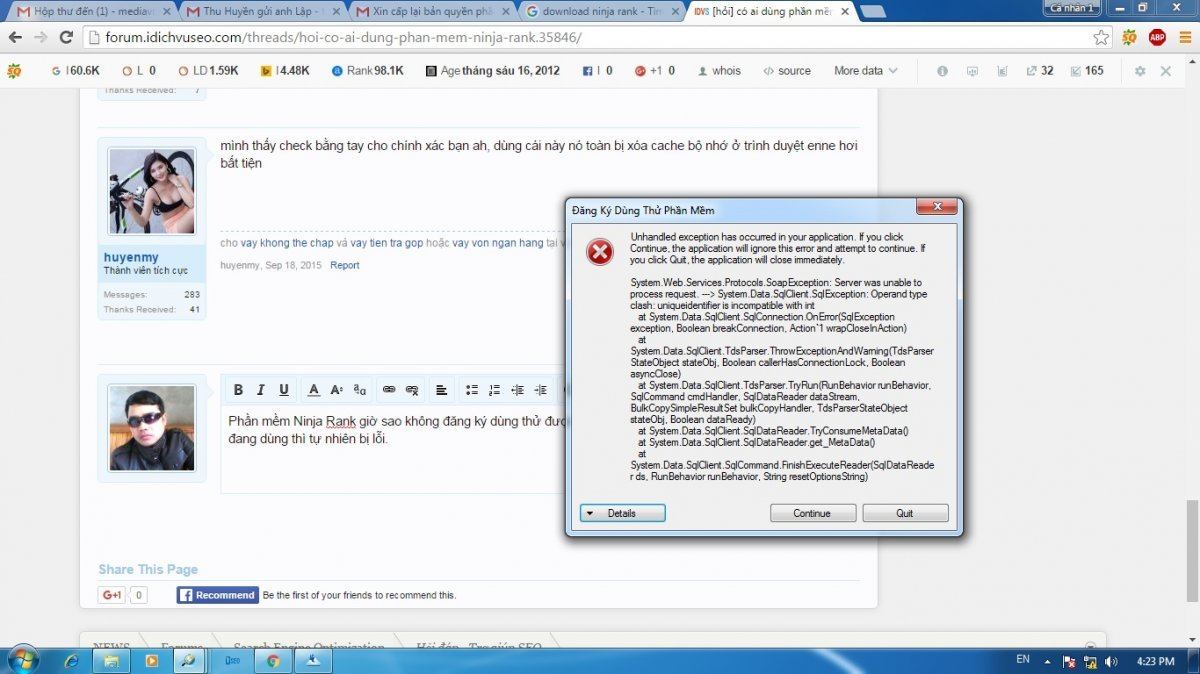Open the Chrome hamburger menu
The width and height of the screenshot is (1200, 674).
(x=1184, y=37)
